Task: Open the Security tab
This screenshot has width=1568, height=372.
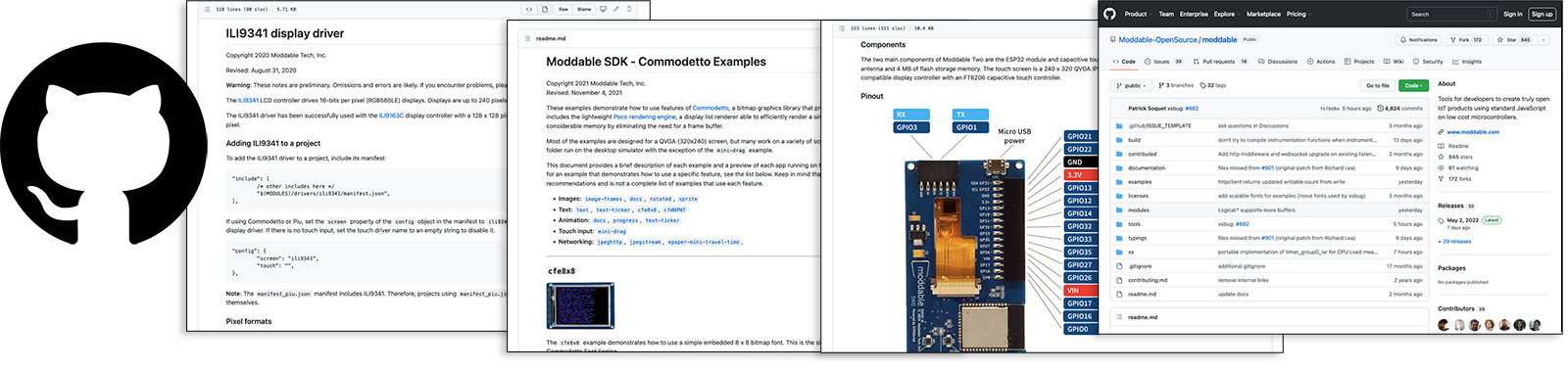Action: click(1427, 62)
